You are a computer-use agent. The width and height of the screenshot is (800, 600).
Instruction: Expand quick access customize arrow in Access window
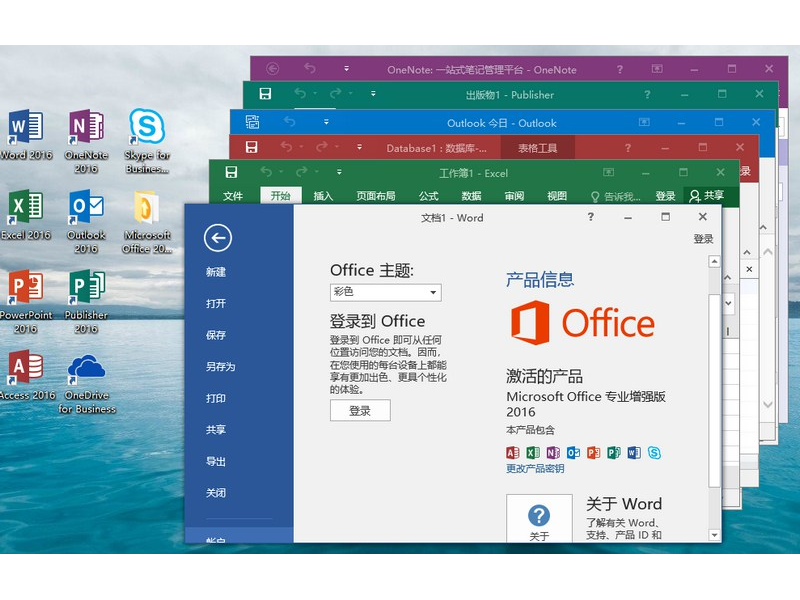click(359, 147)
